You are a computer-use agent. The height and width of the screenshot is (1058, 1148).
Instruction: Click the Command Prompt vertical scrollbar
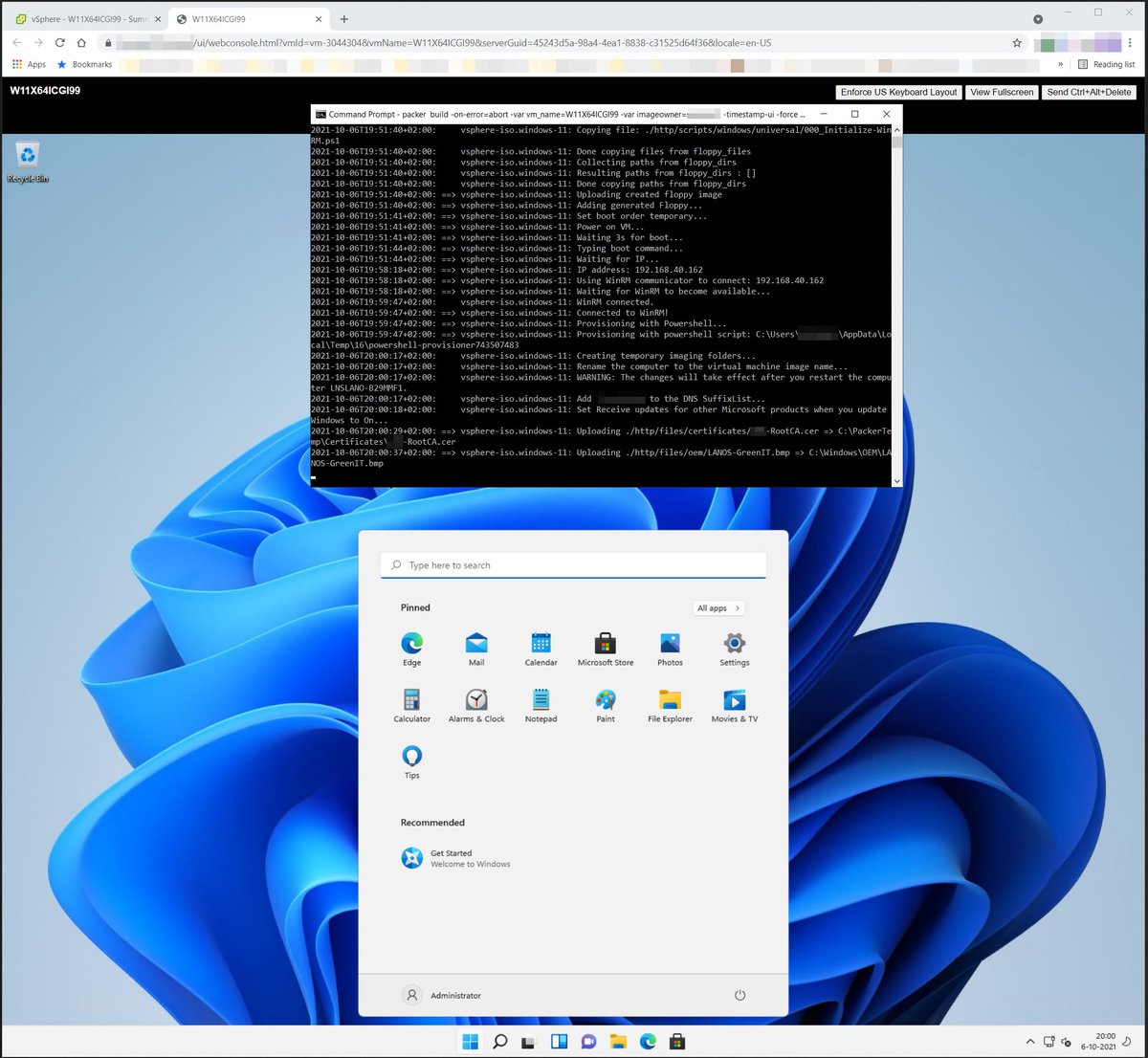[896, 305]
